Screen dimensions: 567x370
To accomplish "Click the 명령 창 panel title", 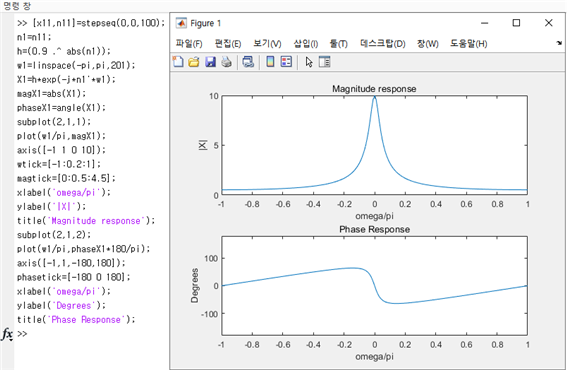I will tap(17, 6).
